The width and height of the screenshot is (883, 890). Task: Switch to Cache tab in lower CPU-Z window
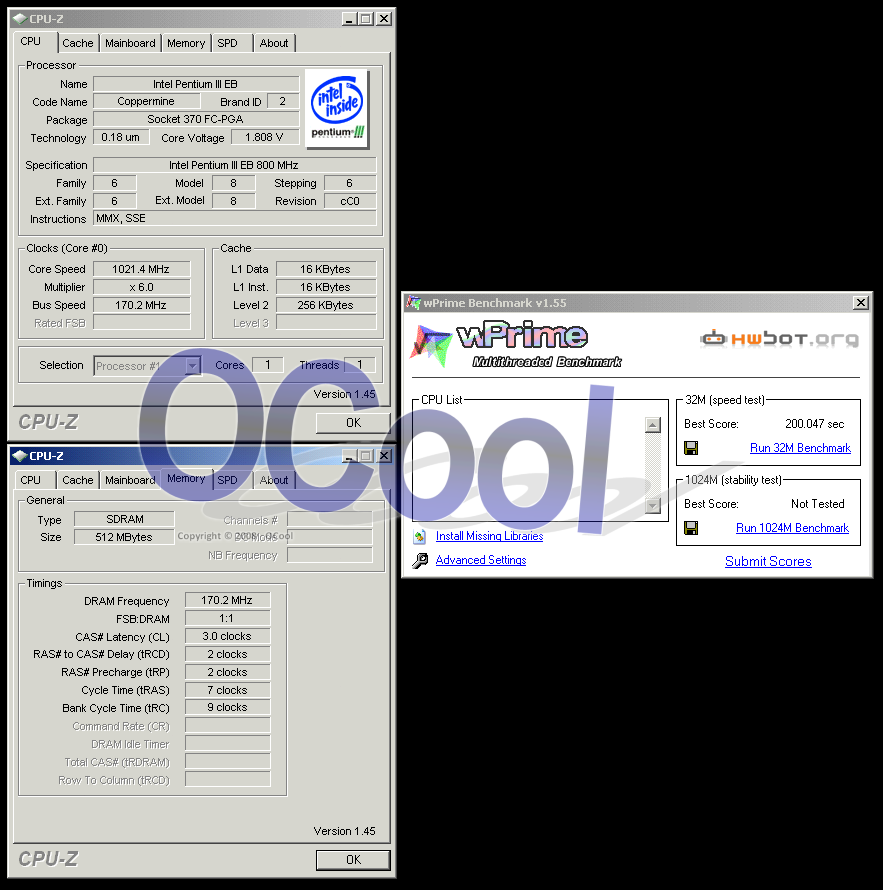tap(78, 480)
